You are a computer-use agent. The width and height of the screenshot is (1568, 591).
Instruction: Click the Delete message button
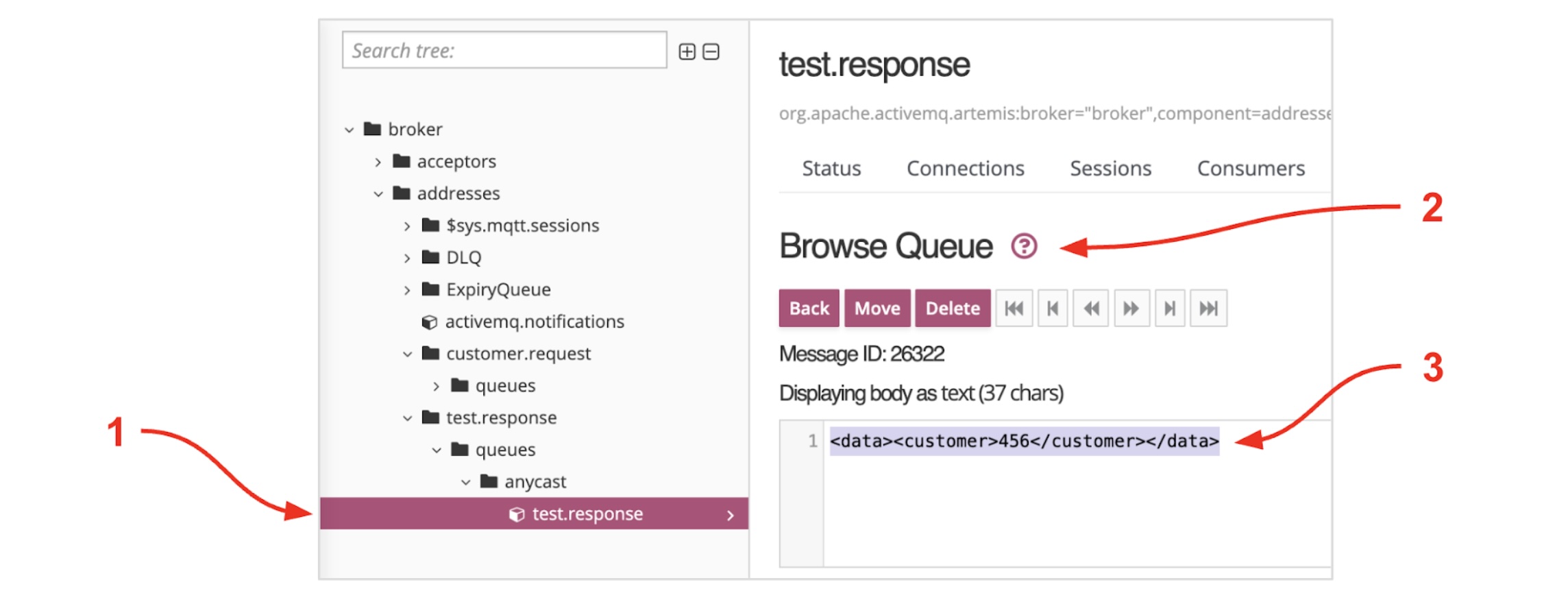[x=953, y=309]
